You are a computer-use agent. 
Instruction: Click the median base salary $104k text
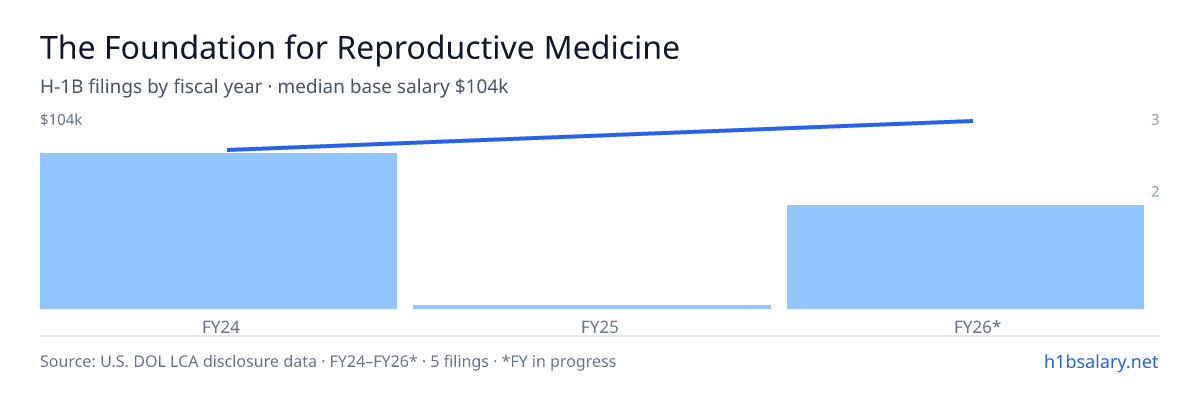(393, 87)
